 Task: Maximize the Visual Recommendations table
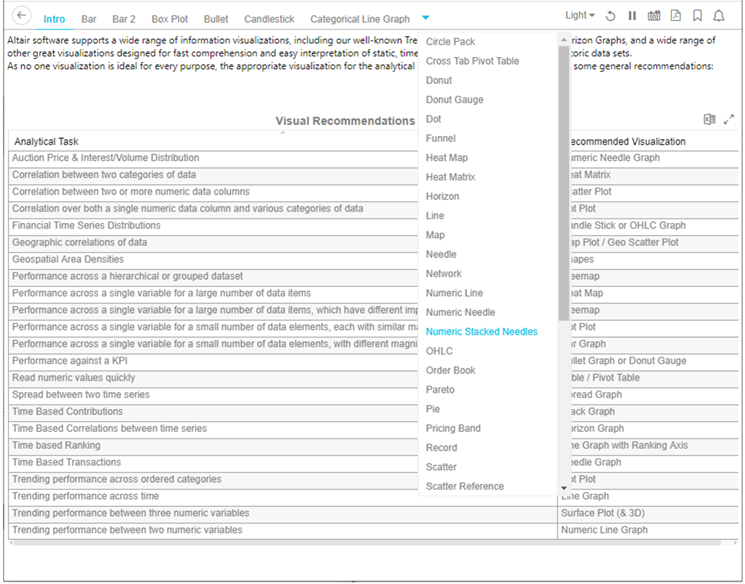(729, 119)
